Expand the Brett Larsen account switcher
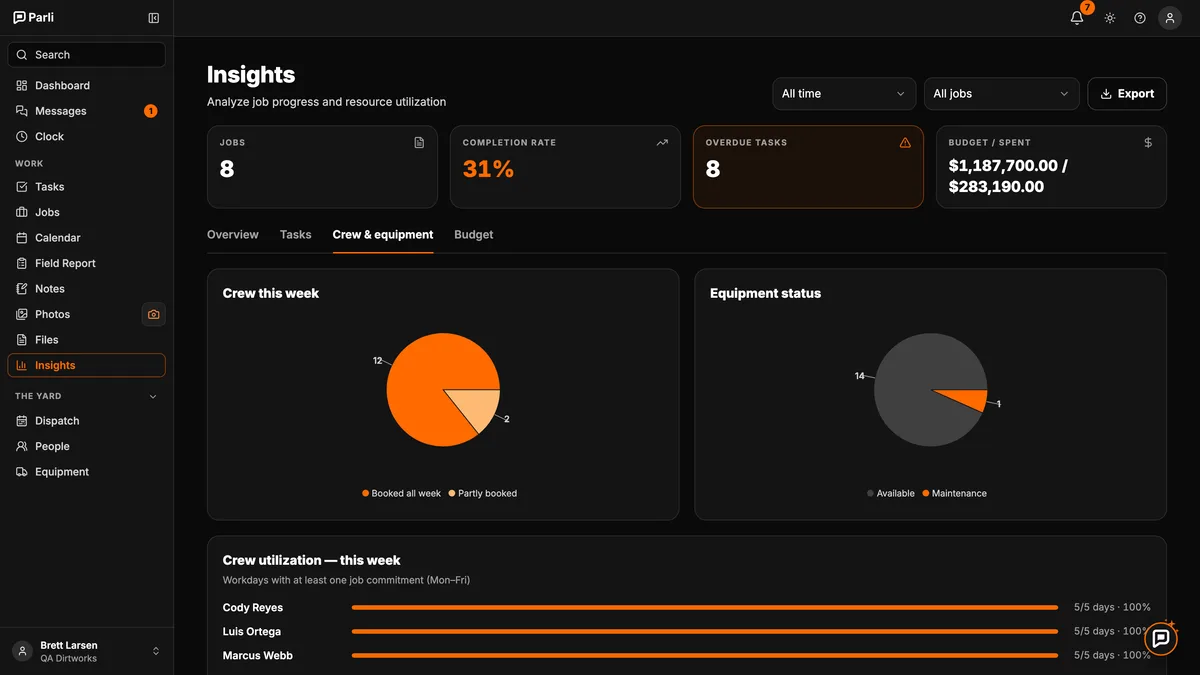1200x675 pixels. tap(156, 651)
